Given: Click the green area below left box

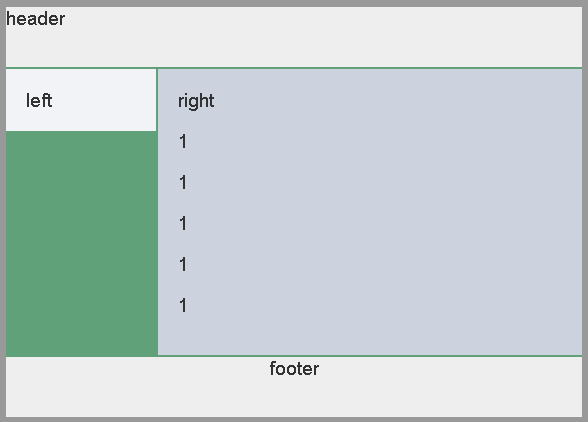Looking at the screenshot, I should click(81, 243).
